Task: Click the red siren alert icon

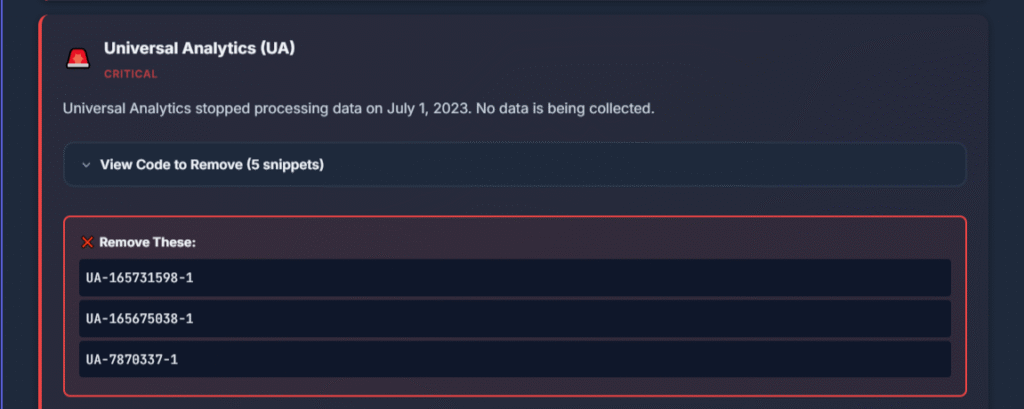Action: tap(77, 58)
